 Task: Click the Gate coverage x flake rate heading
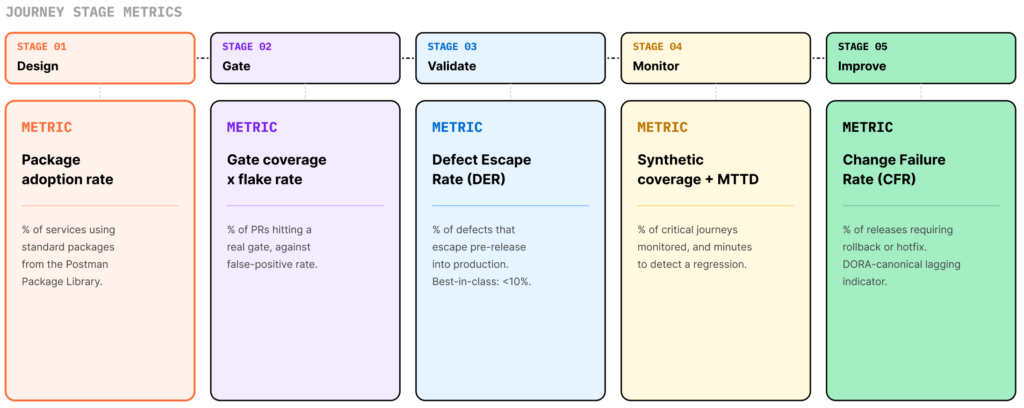276,170
